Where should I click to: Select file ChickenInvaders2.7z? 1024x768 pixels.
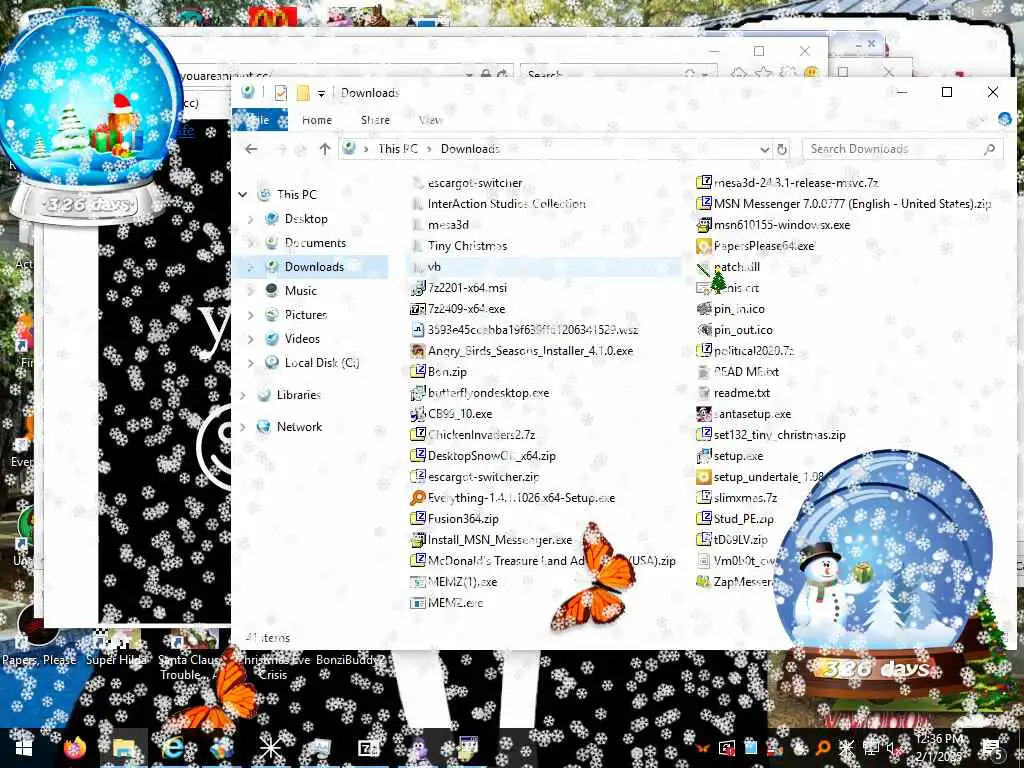481,434
